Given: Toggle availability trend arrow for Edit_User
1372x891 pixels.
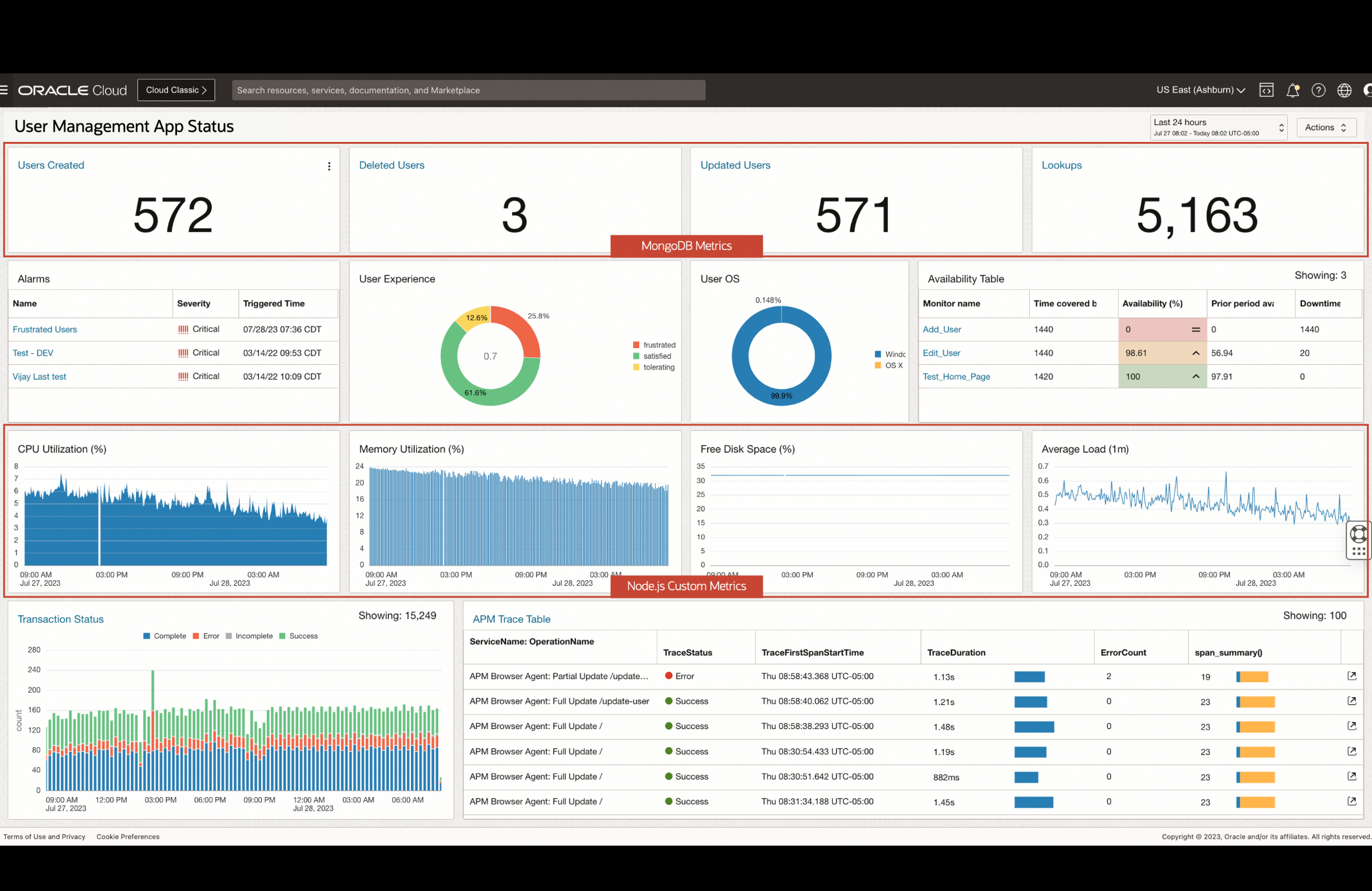Looking at the screenshot, I should pyautogui.click(x=1193, y=353).
